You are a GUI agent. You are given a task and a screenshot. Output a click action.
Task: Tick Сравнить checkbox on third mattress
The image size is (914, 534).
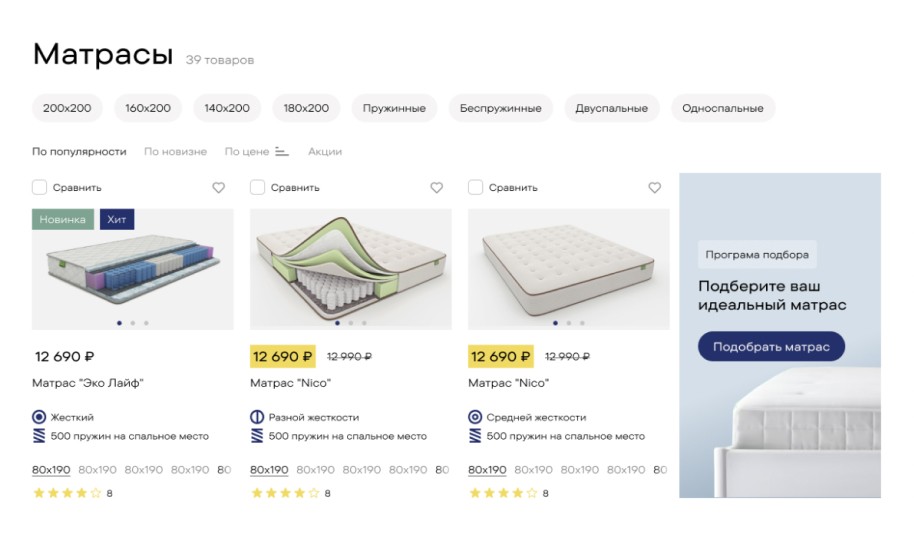pos(475,187)
